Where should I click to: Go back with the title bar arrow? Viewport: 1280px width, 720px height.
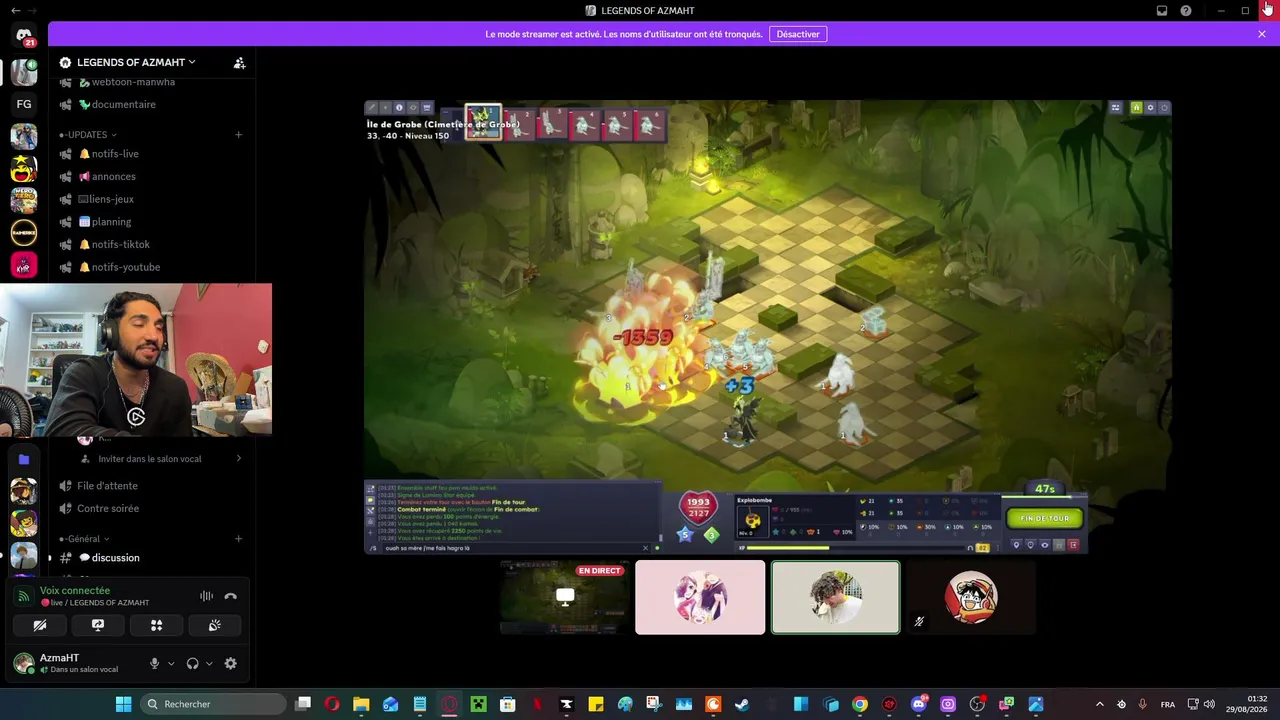click(15, 11)
